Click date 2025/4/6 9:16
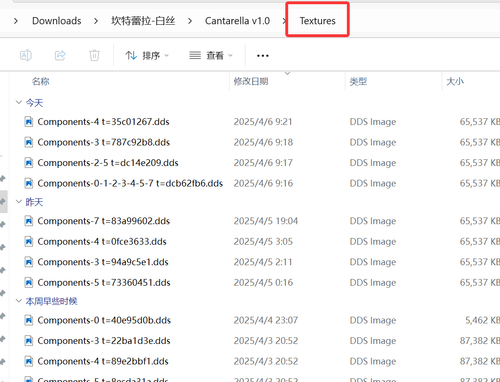 coord(263,183)
